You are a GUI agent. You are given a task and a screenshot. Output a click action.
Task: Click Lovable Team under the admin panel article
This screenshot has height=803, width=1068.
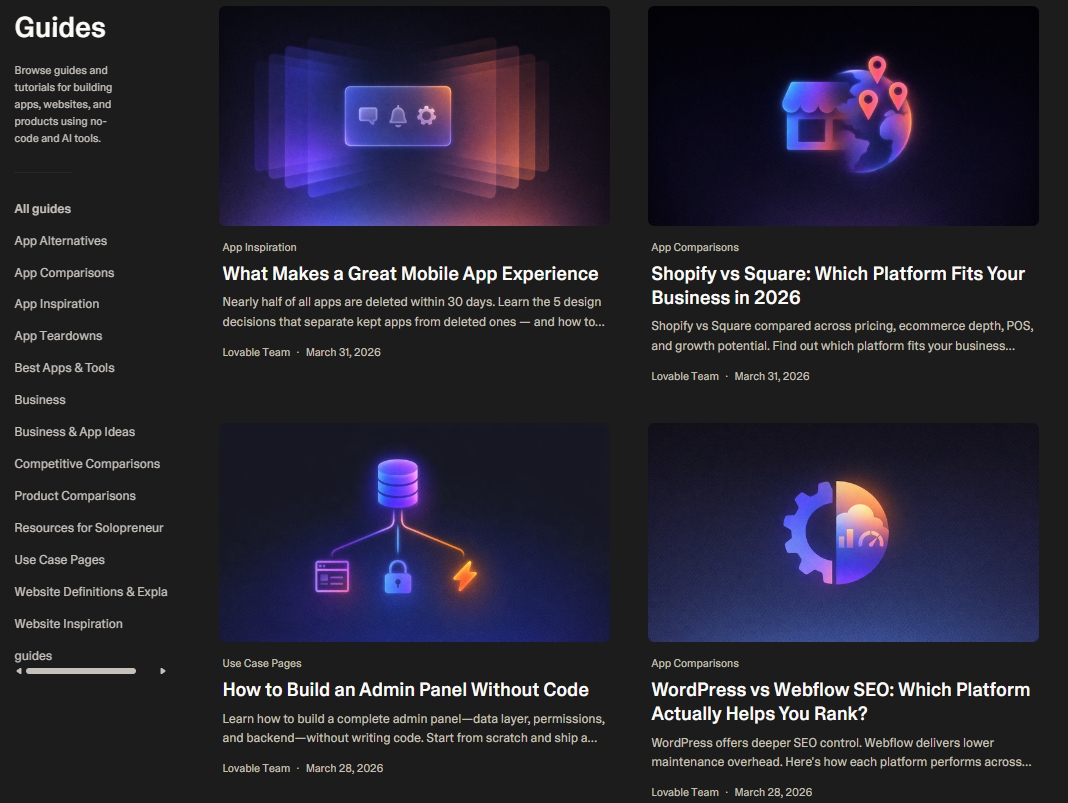(x=256, y=769)
